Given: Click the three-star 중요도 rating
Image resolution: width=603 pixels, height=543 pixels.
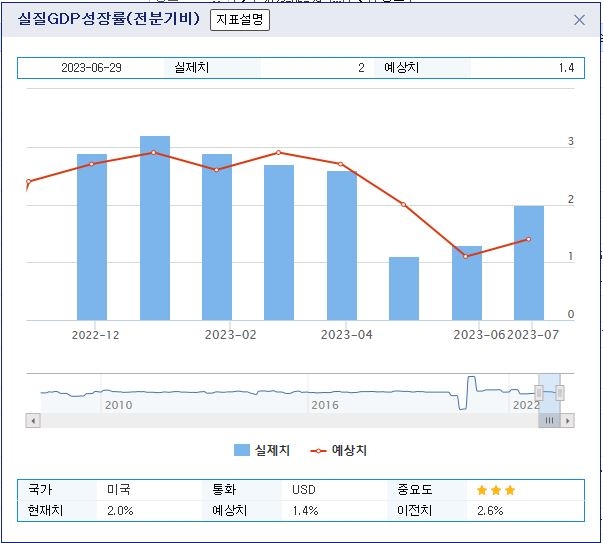Looking at the screenshot, I should coord(496,490).
